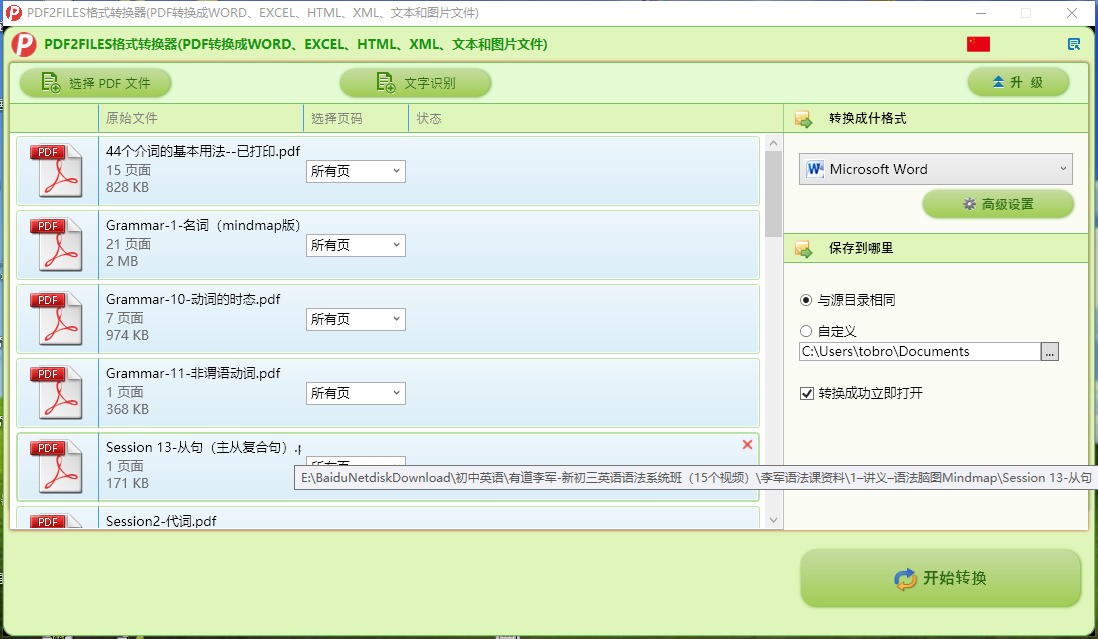
Task: Start conversion with 开始转换 button
Action: tap(940, 577)
